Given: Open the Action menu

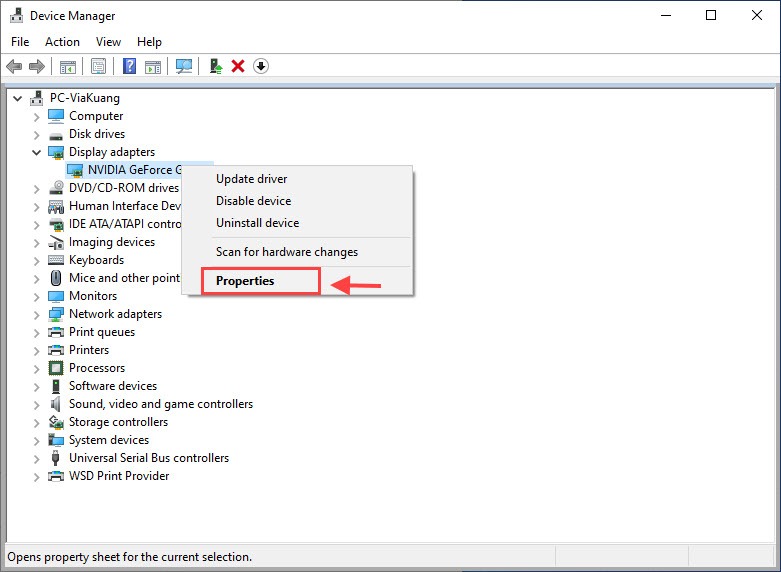Looking at the screenshot, I should 62,42.
